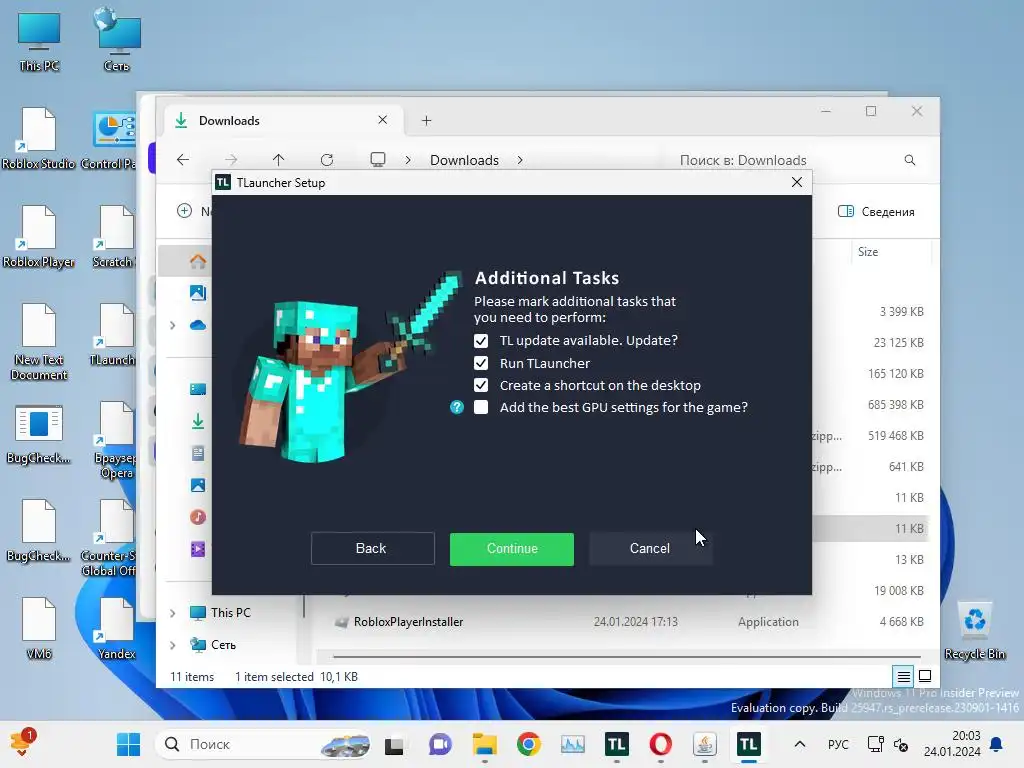The height and width of the screenshot is (768, 1024).
Task: Click the PC monitor icon in address bar
Action: click(x=378, y=160)
